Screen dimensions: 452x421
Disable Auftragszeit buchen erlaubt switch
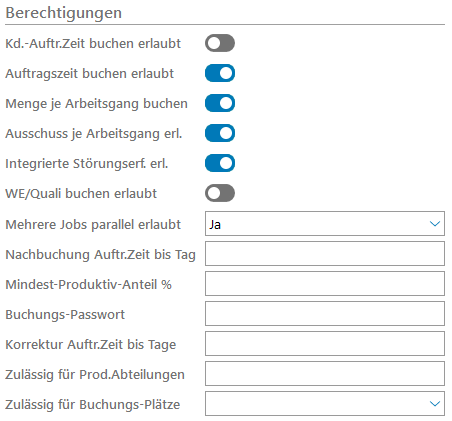[x=220, y=73]
